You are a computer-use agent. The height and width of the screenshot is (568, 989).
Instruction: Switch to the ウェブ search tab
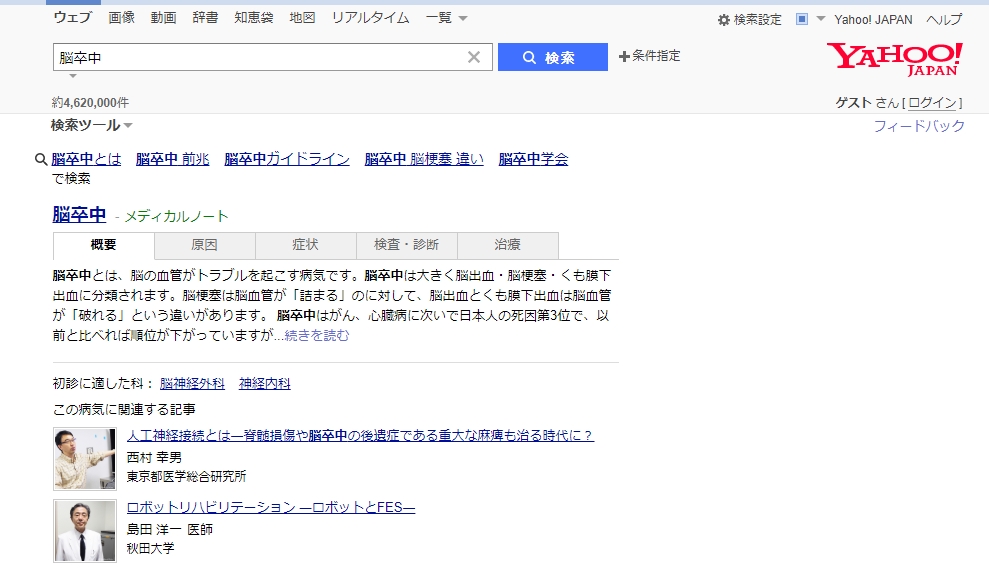73,18
